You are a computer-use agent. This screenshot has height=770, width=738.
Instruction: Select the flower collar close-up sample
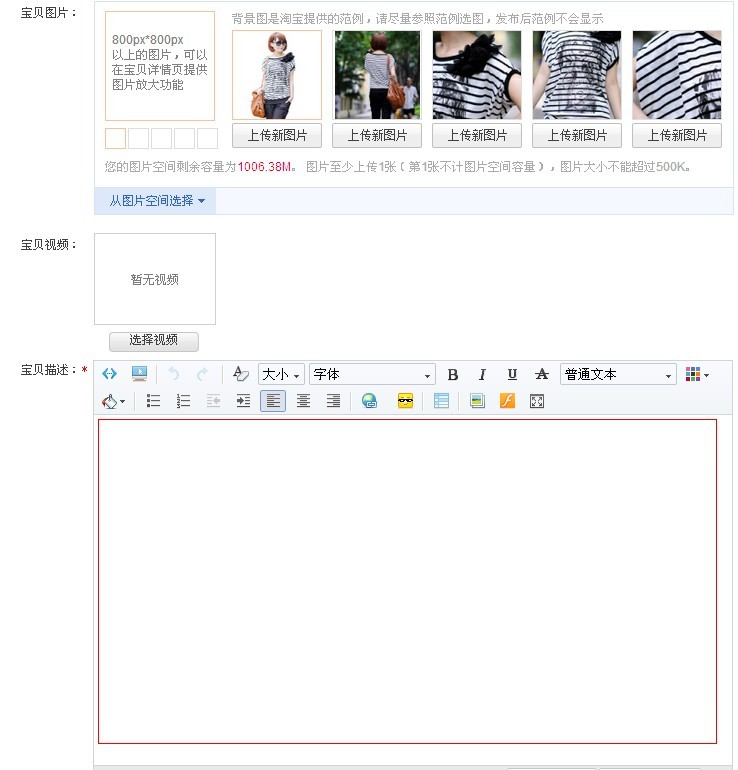point(477,75)
